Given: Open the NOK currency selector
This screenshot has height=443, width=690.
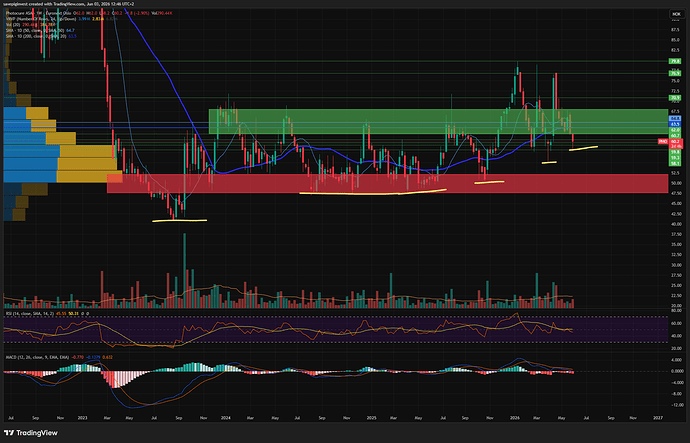Looking at the screenshot, I should click(676, 14).
